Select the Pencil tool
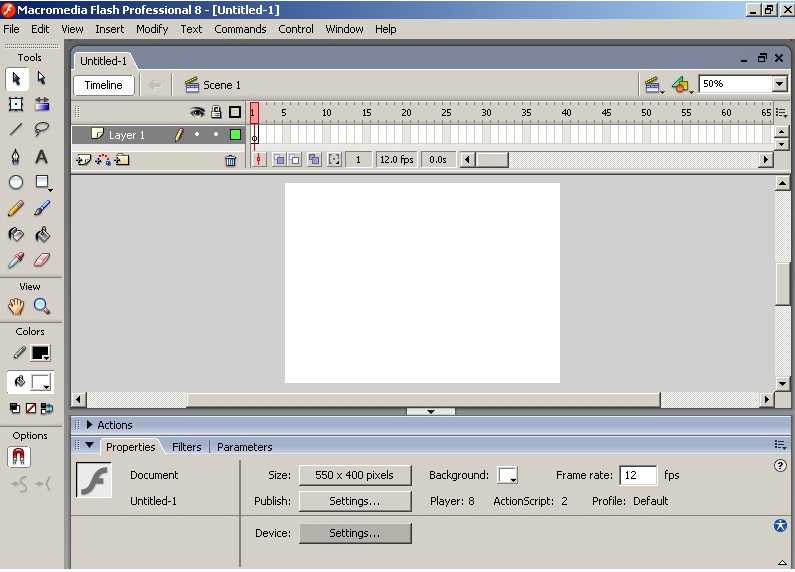Image resolution: width=795 pixels, height=572 pixels. [16, 208]
